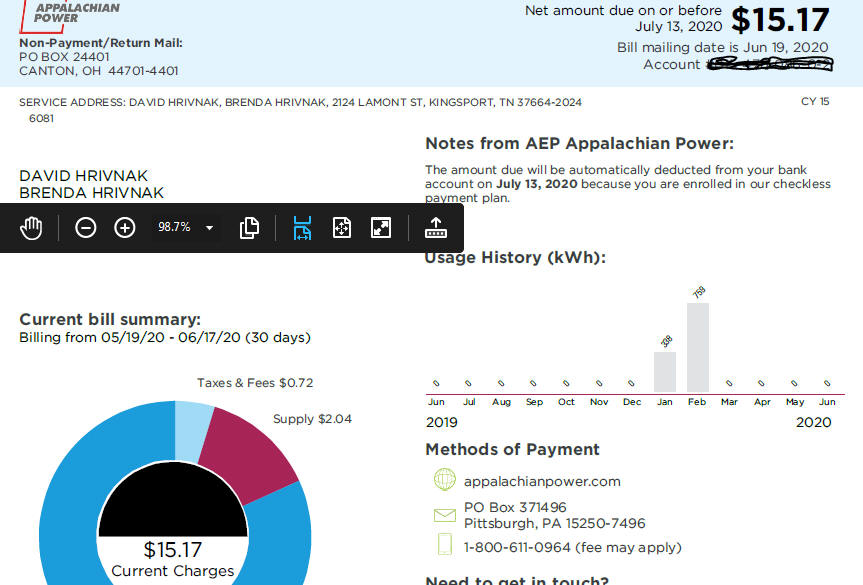Click phone number 1-800-611-0964
This screenshot has height=585, width=863.
[x=517, y=548]
